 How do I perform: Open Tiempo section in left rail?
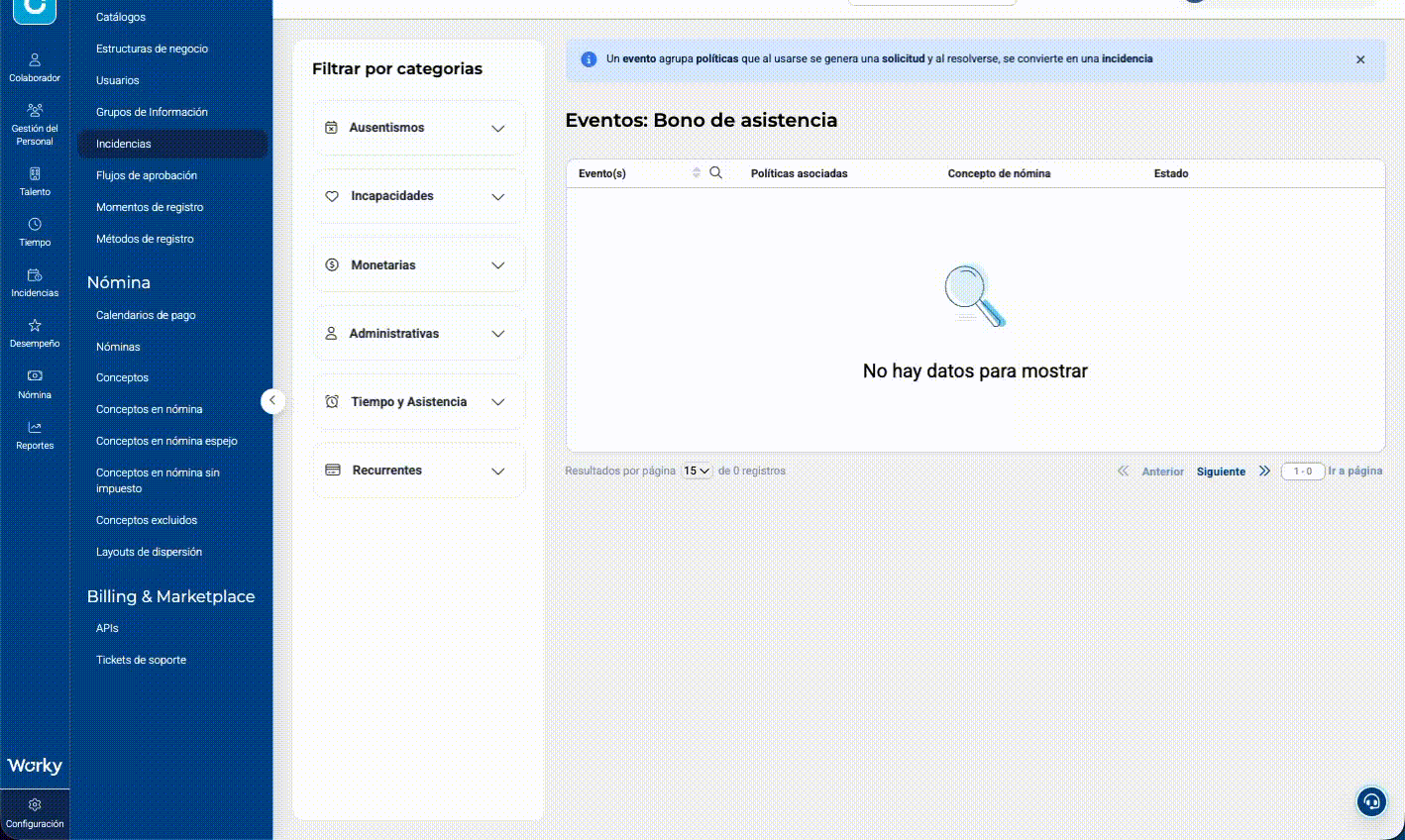coord(35,232)
